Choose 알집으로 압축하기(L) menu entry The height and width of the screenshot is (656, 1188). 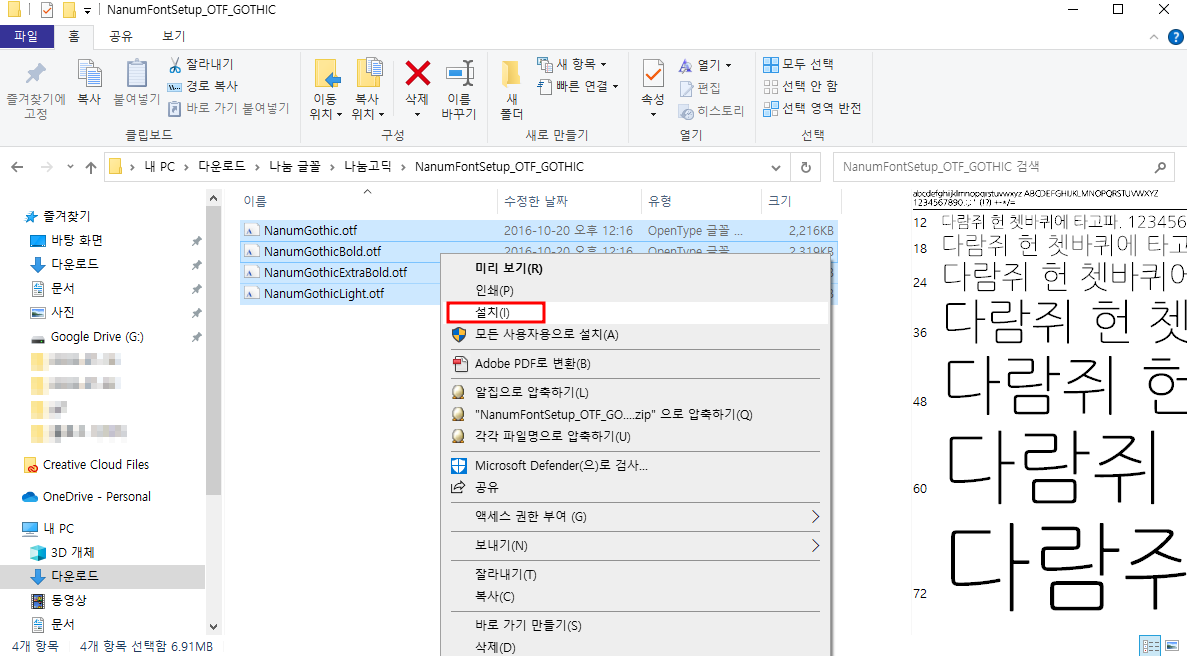click(635, 392)
